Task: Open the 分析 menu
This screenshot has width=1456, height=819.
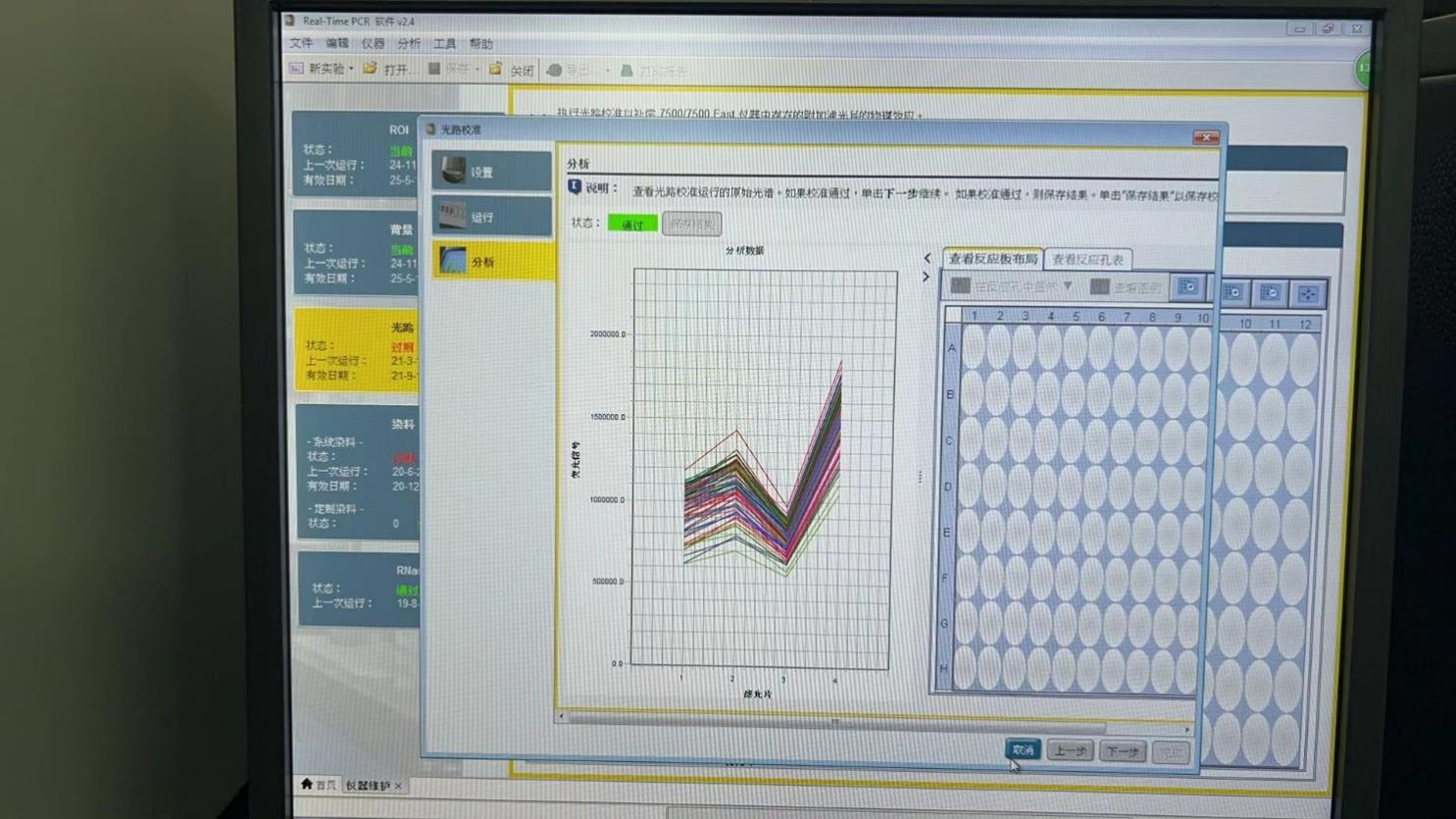Action: point(409,43)
